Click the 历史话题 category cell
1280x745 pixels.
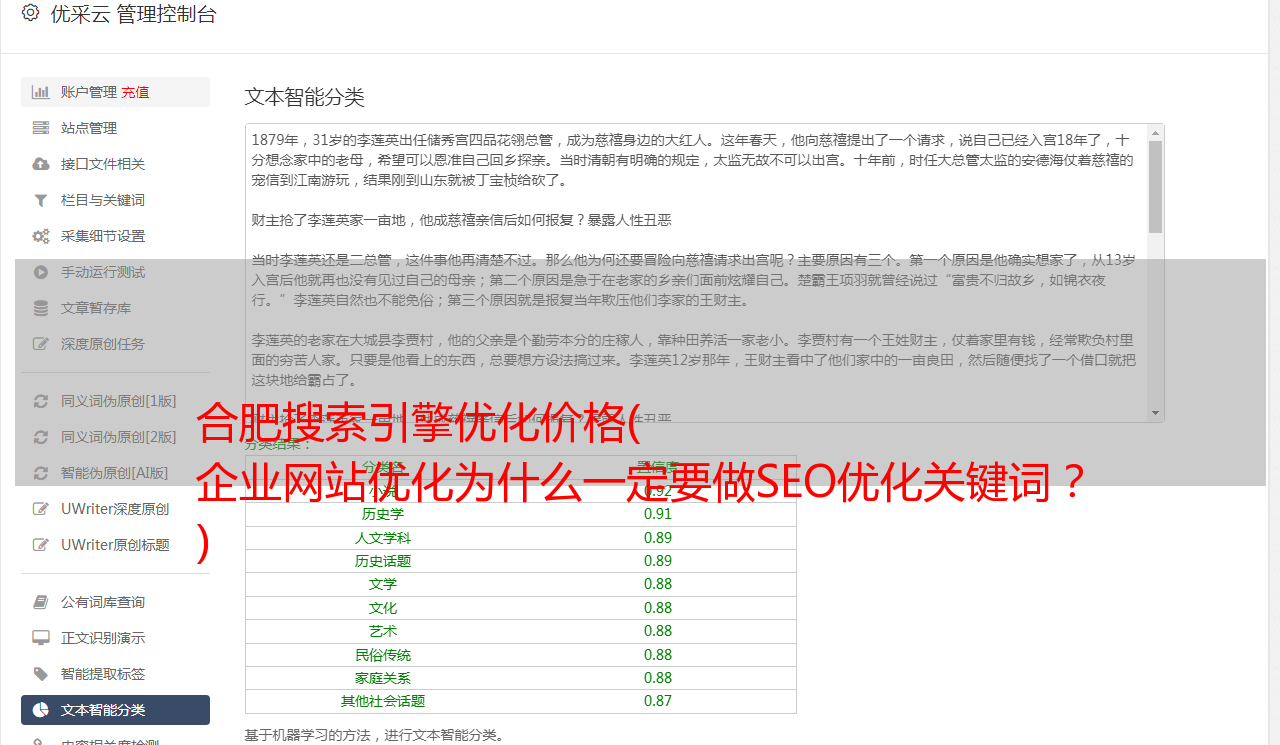pos(383,561)
